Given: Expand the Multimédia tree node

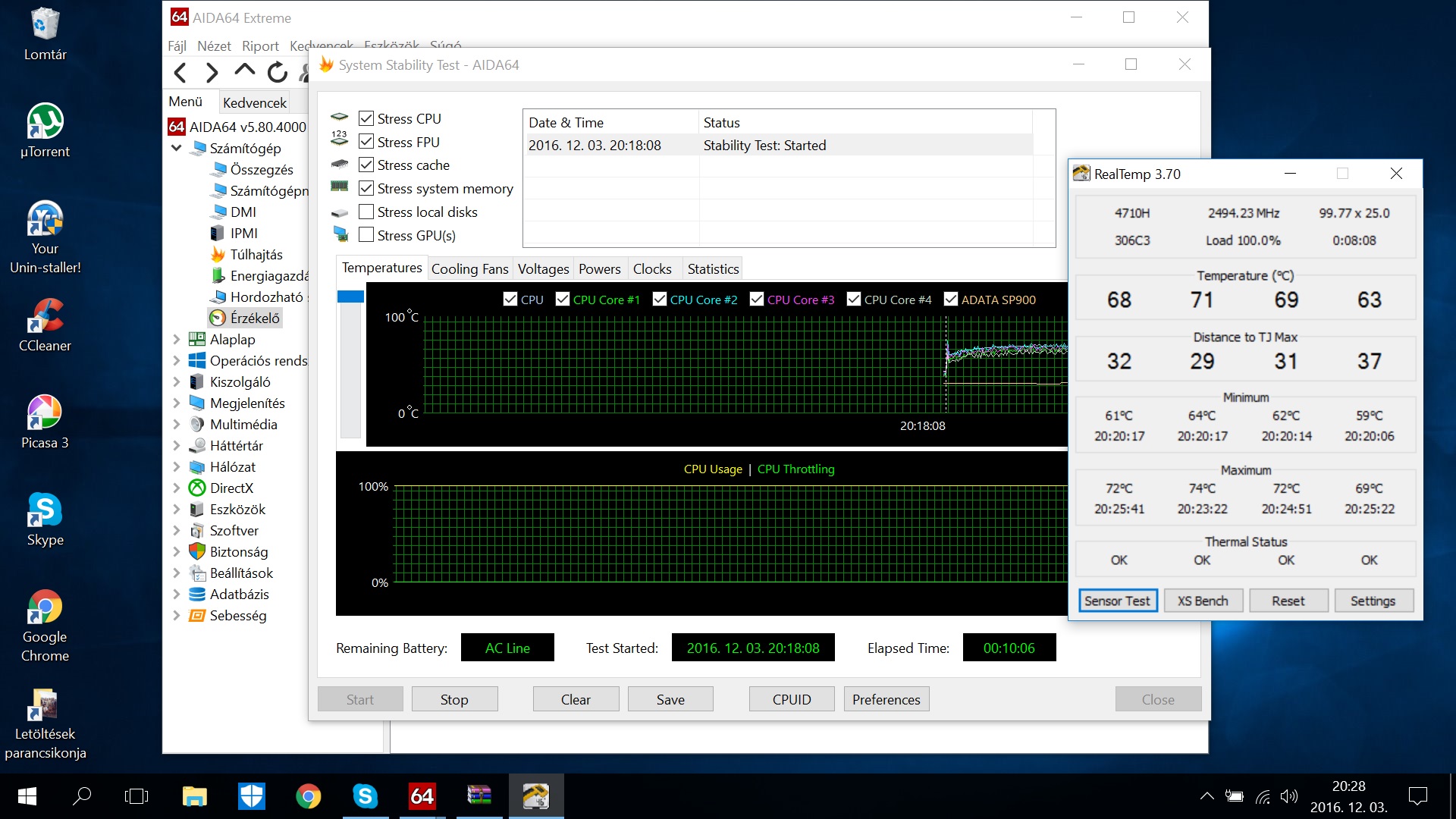Looking at the screenshot, I should click(177, 424).
